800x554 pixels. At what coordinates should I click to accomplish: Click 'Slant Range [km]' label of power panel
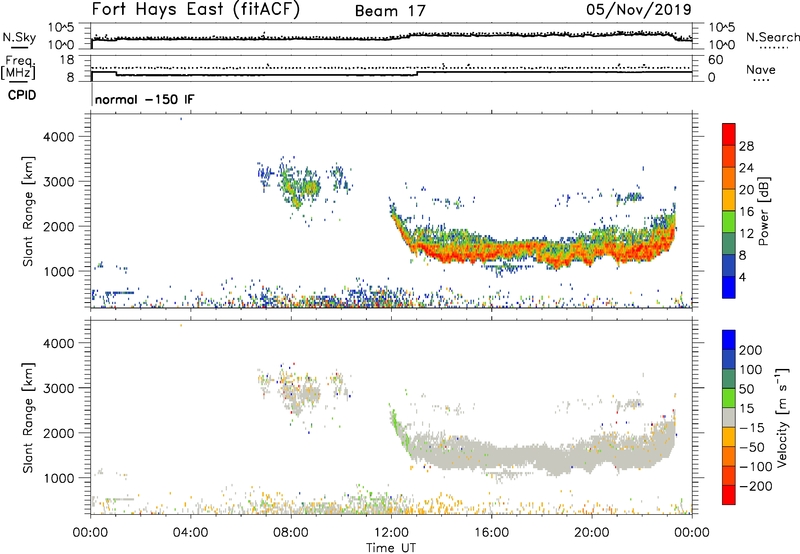coord(29,211)
